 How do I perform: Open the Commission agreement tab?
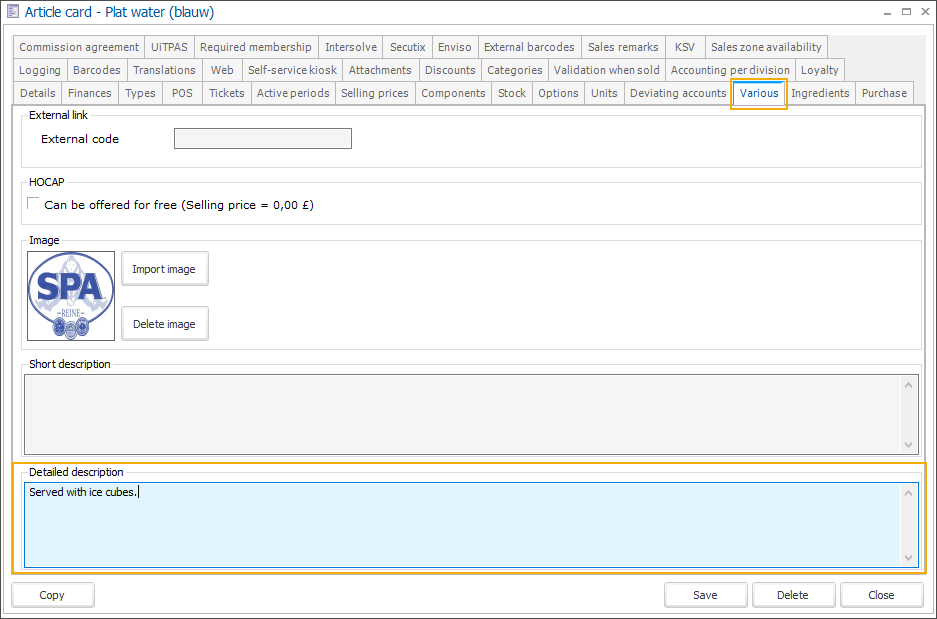79,47
